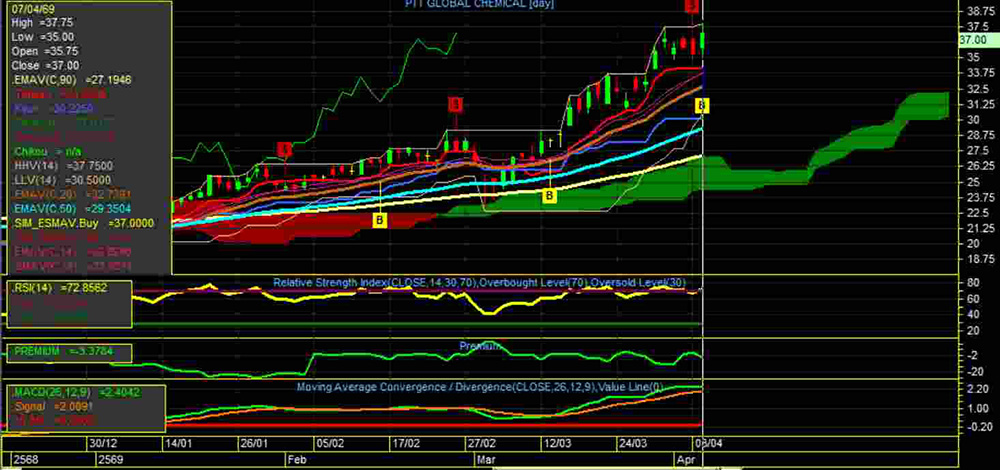Click the yellow B buy marker near 12/03
The image size is (1000, 470).
pos(549,197)
